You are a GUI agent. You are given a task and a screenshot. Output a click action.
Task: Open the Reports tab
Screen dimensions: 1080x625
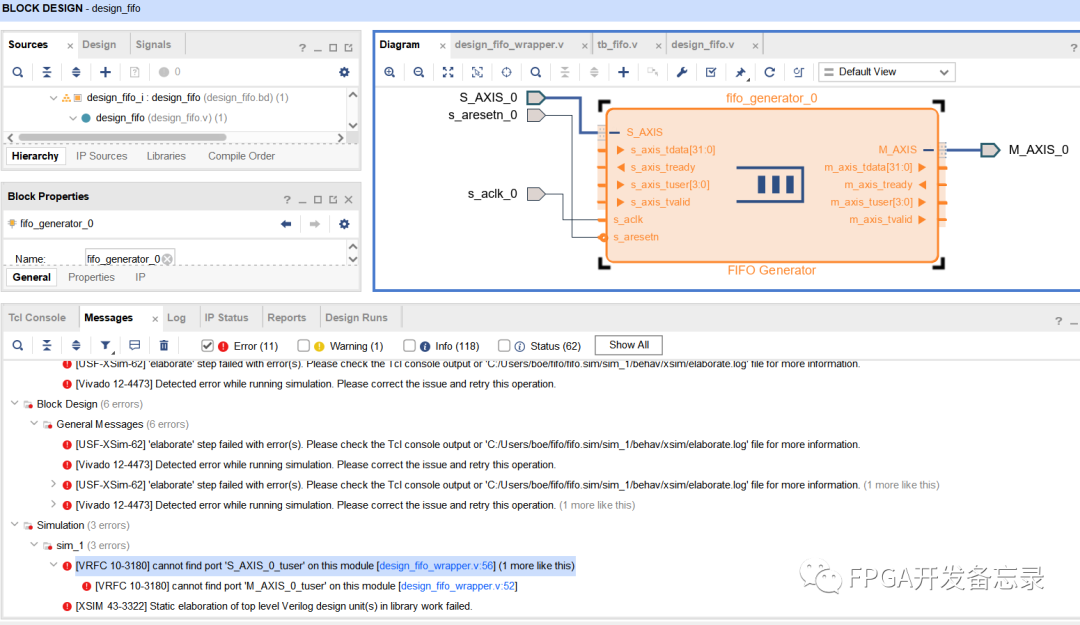pyautogui.click(x=287, y=318)
